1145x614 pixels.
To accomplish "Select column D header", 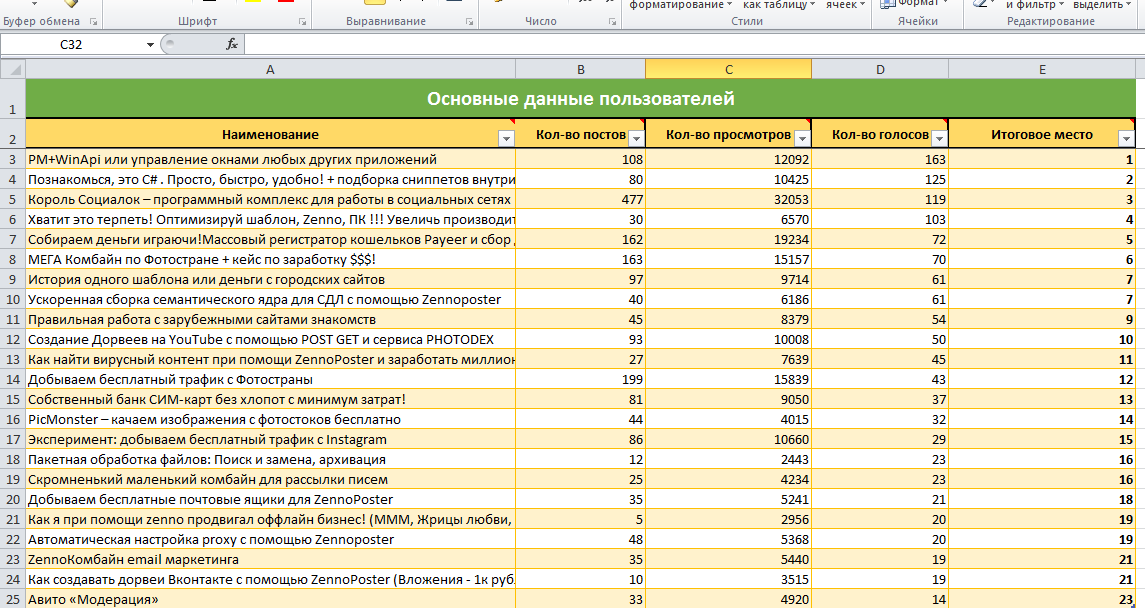I will (880, 69).
